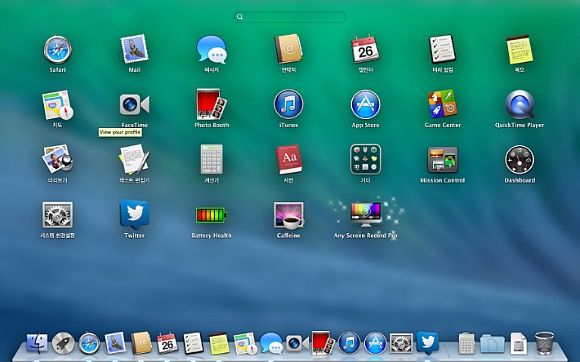Open Reminders from the Dock
The height and width of the screenshot is (362, 580).
tap(193, 344)
